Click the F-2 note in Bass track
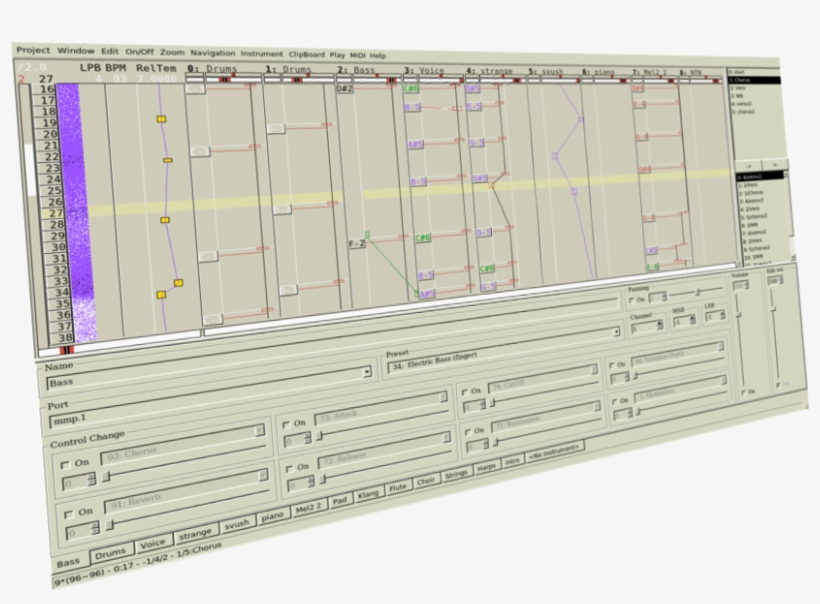 pos(357,244)
